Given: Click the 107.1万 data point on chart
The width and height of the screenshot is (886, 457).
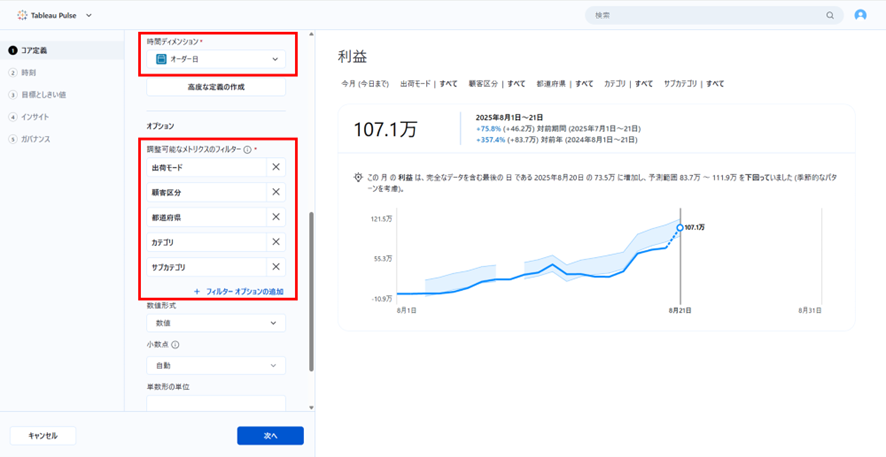Looking at the screenshot, I should click(680, 228).
